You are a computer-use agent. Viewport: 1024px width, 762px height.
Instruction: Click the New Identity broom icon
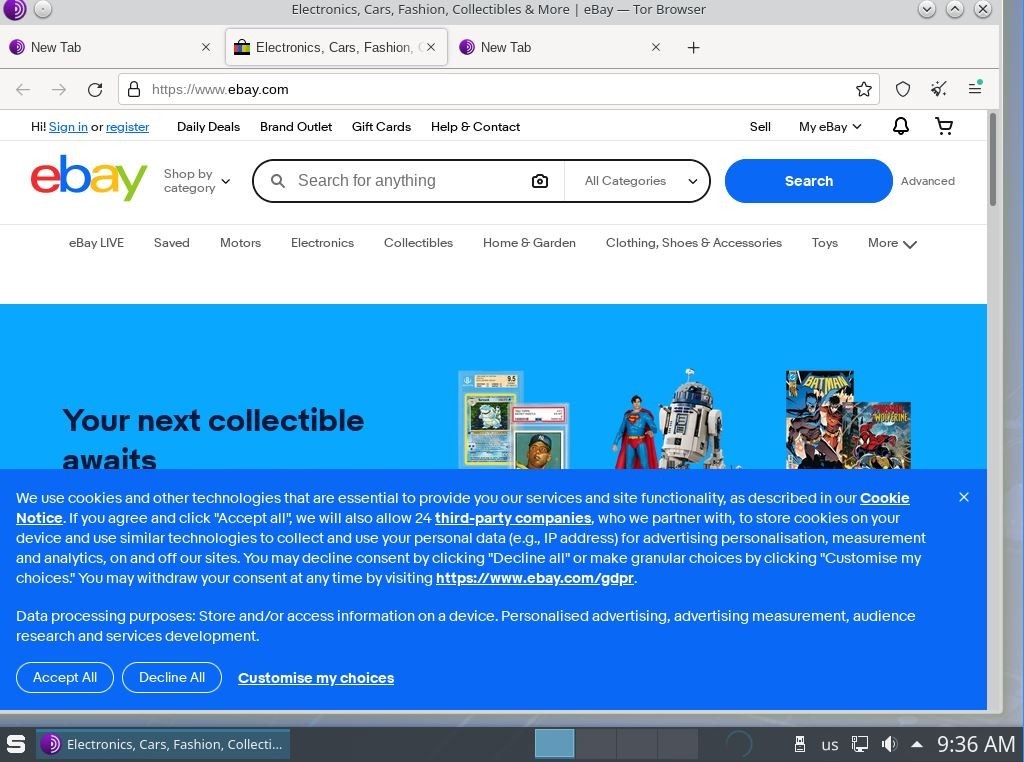coord(938,89)
